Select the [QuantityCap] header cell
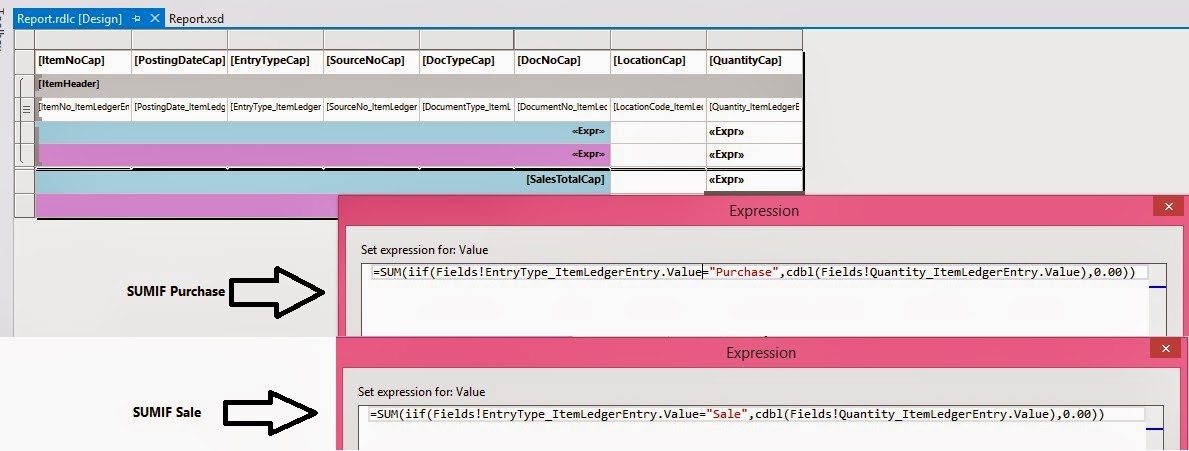The height and width of the screenshot is (451, 1189). [x=754, y=61]
